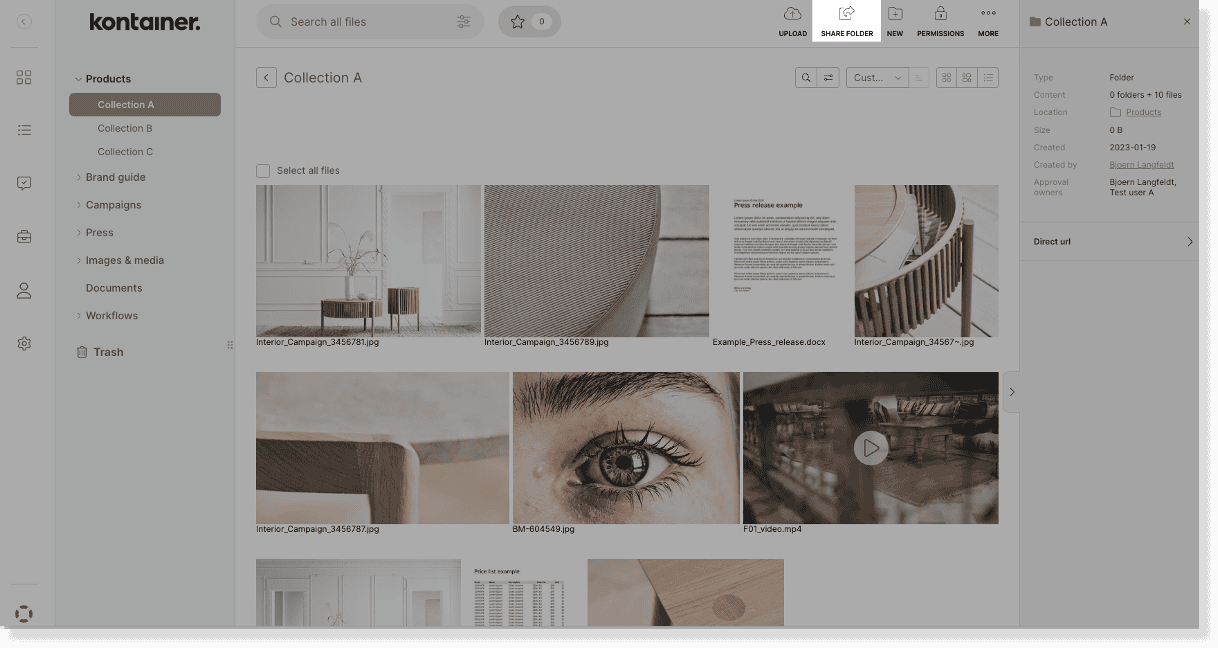Select Collection B in the sidebar
The height and width of the screenshot is (648, 1218).
click(x=124, y=128)
